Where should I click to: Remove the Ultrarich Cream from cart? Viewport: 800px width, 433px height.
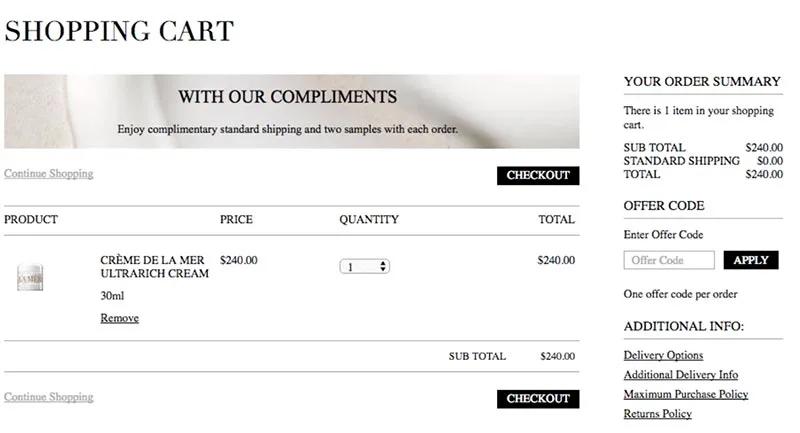point(119,318)
